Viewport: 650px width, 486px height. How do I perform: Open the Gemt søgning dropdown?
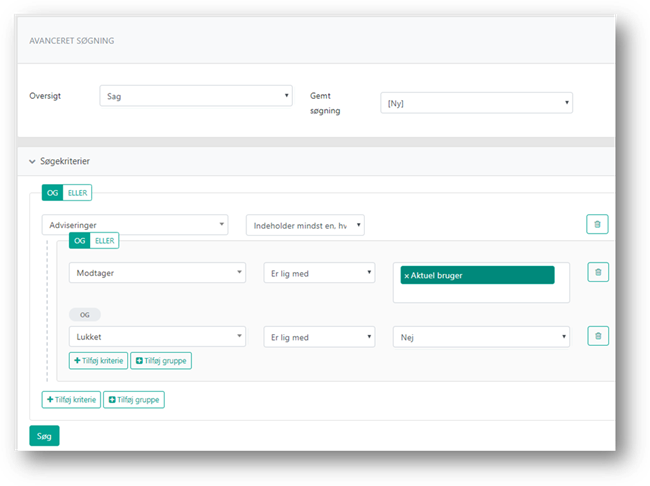coord(476,102)
